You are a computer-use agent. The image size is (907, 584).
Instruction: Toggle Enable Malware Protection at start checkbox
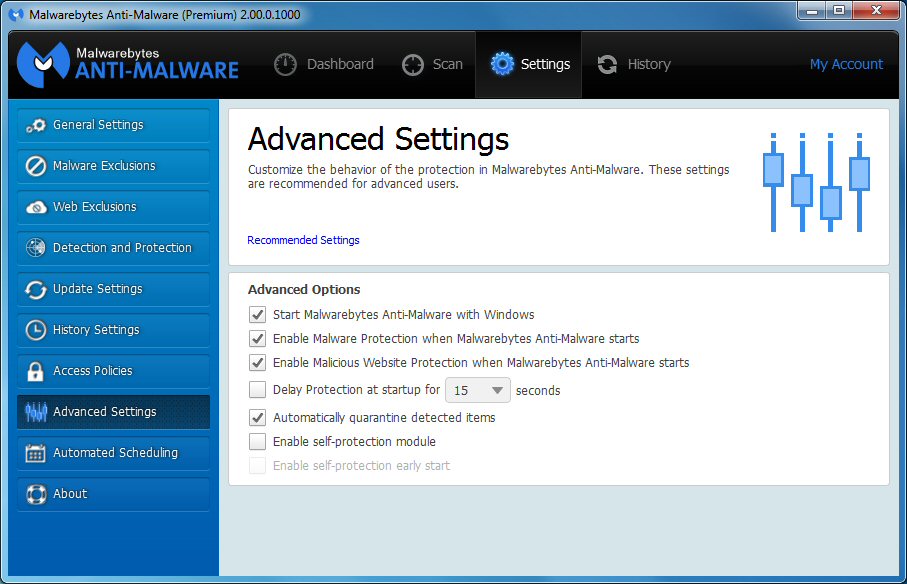[x=257, y=338]
